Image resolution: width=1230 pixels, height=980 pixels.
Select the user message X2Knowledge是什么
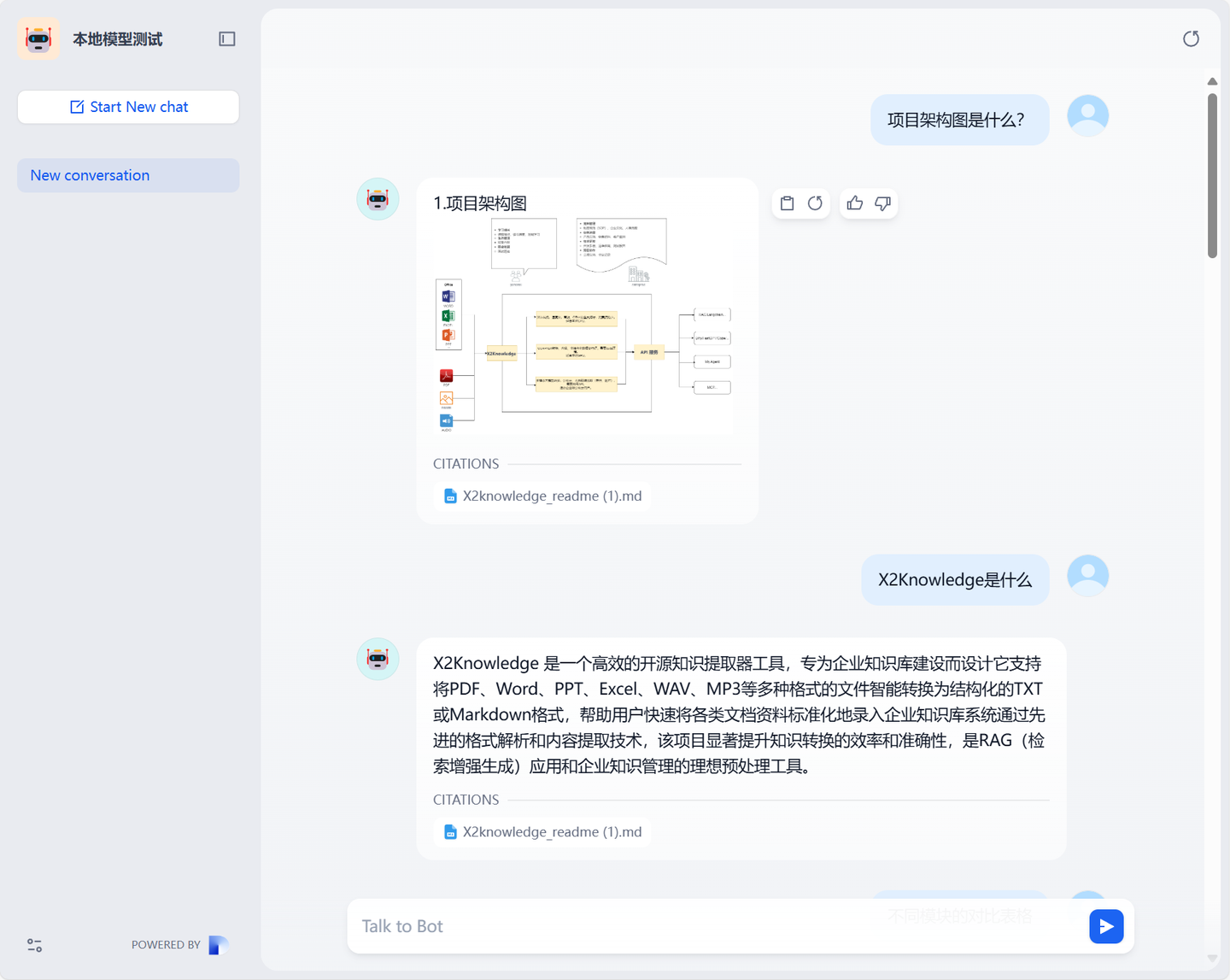(955, 580)
